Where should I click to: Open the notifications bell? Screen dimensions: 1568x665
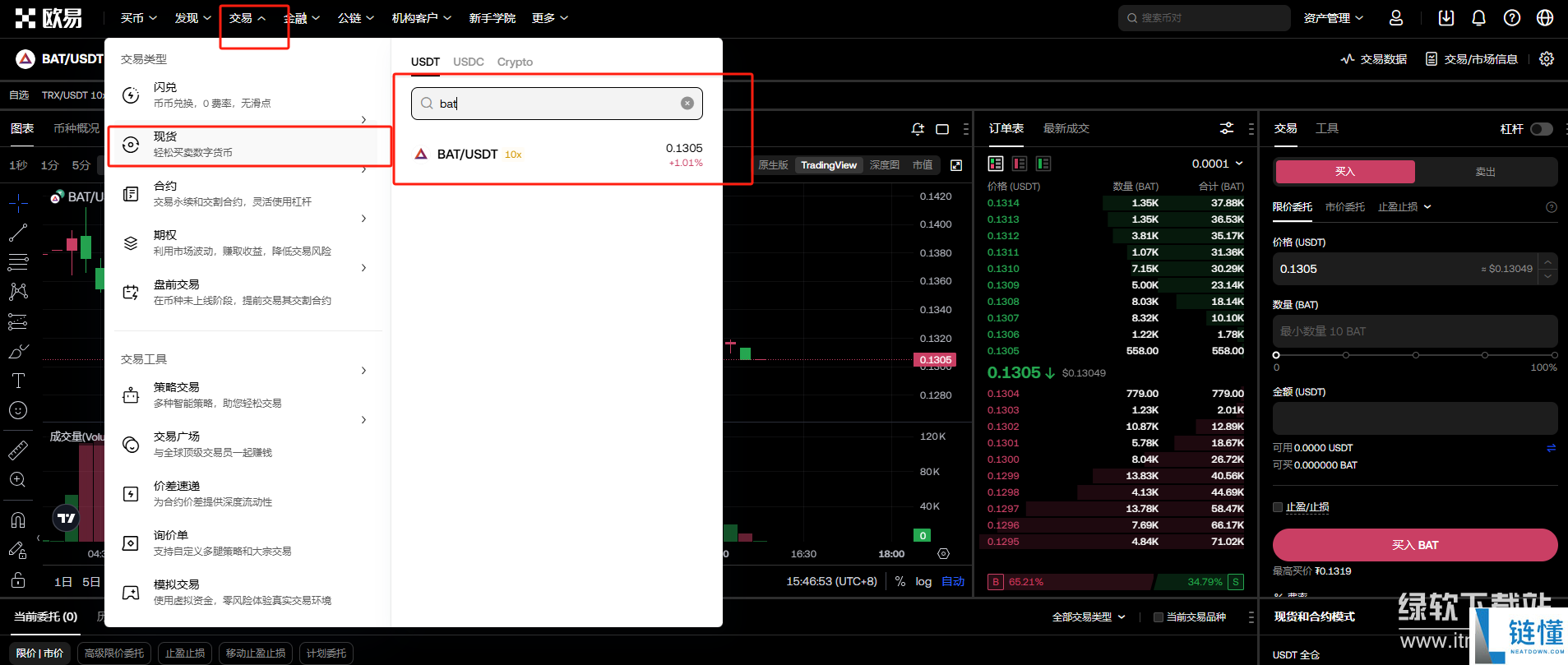coord(1478,18)
